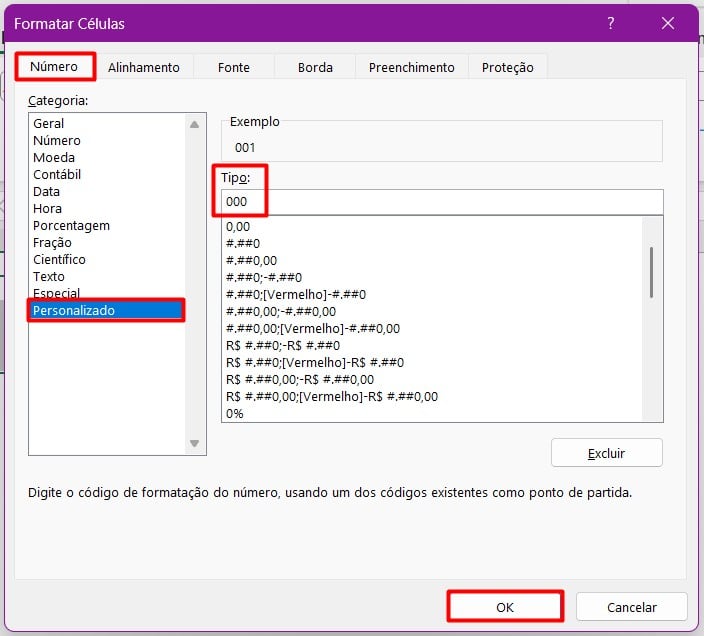Select the Científico category
Image resolution: width=704 pixels, height=636 pixels.
click(108, 260)
